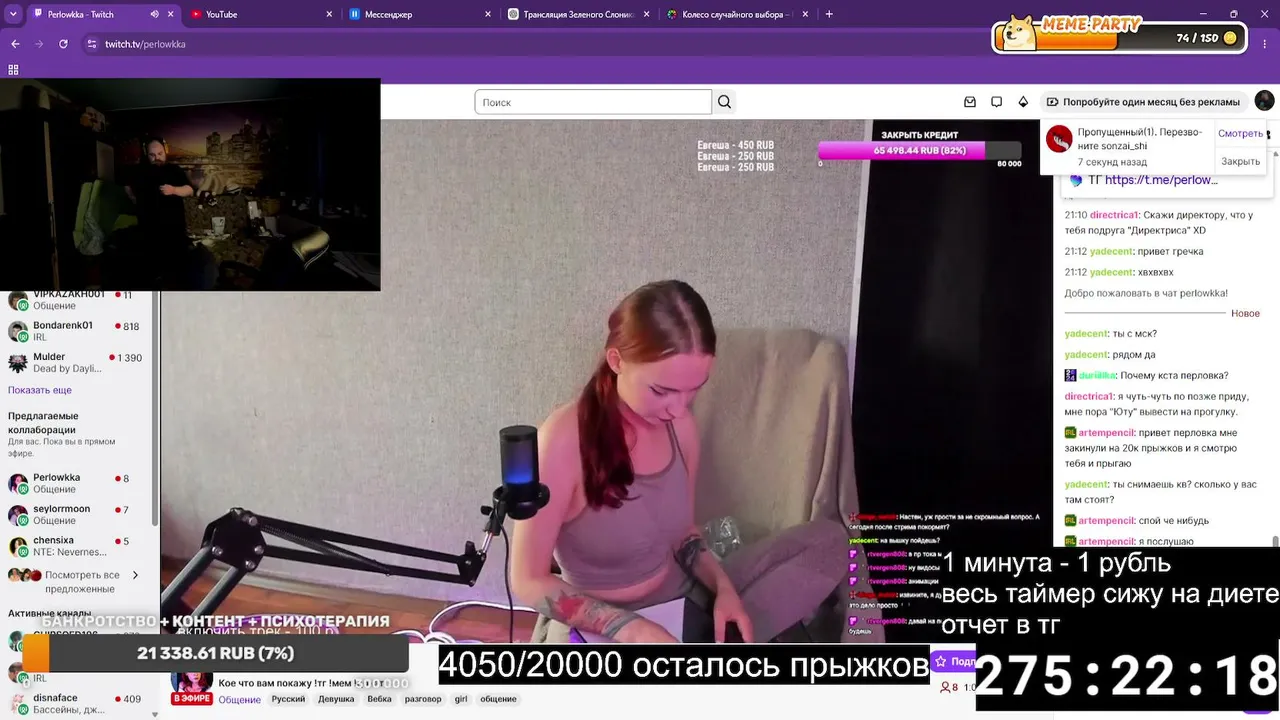Image resolution: width=1280 pixels, height=720 pixels.
Task: Switch to Трансляция Зеленого Слоника tab
Action: click(579, 14)
